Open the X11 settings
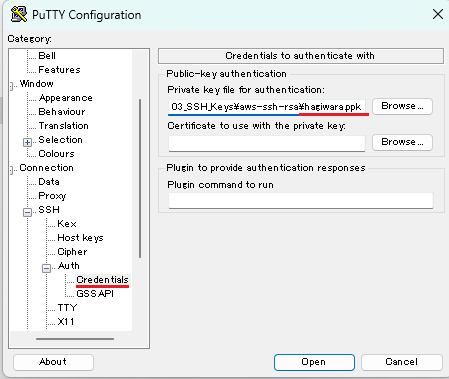The image size is (449, 379). click(x=66, y=322)
